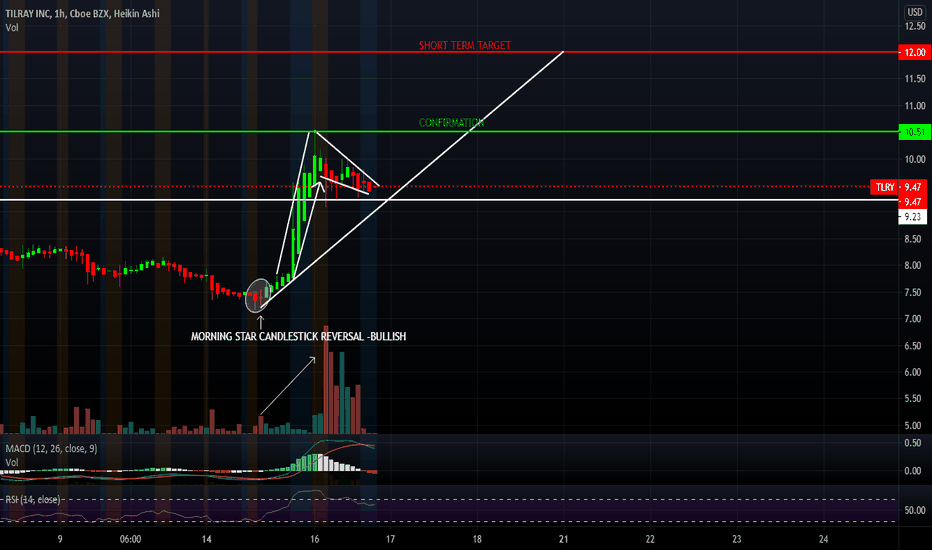Screen dimensions: 932x550
Task: Click the green 10.51 price label
Action: [x=914, y=132]
